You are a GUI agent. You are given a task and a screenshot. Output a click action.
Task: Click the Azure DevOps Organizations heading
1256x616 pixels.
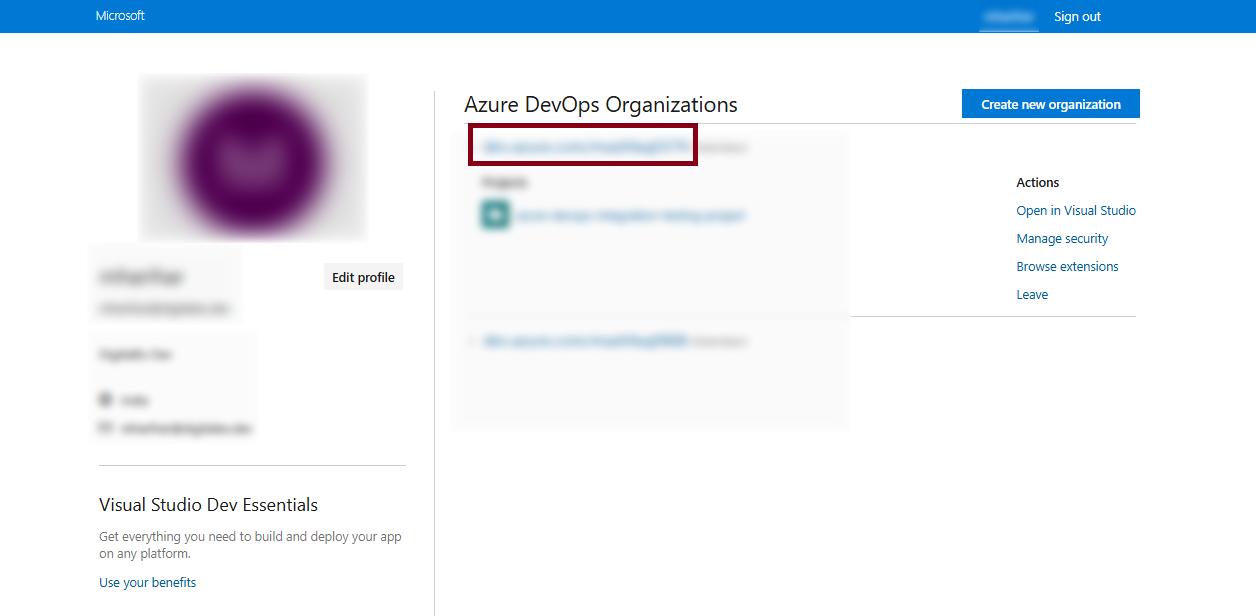pyautogui.click(x=601, y=105)
